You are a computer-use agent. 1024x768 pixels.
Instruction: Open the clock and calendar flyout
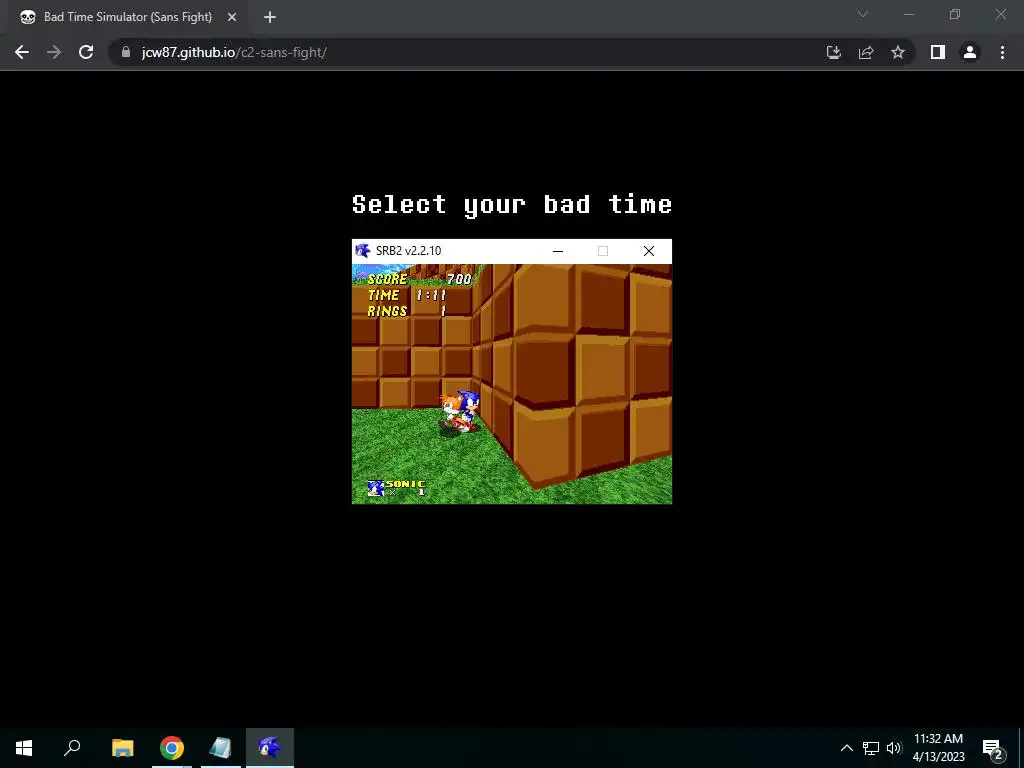point(938,748)
